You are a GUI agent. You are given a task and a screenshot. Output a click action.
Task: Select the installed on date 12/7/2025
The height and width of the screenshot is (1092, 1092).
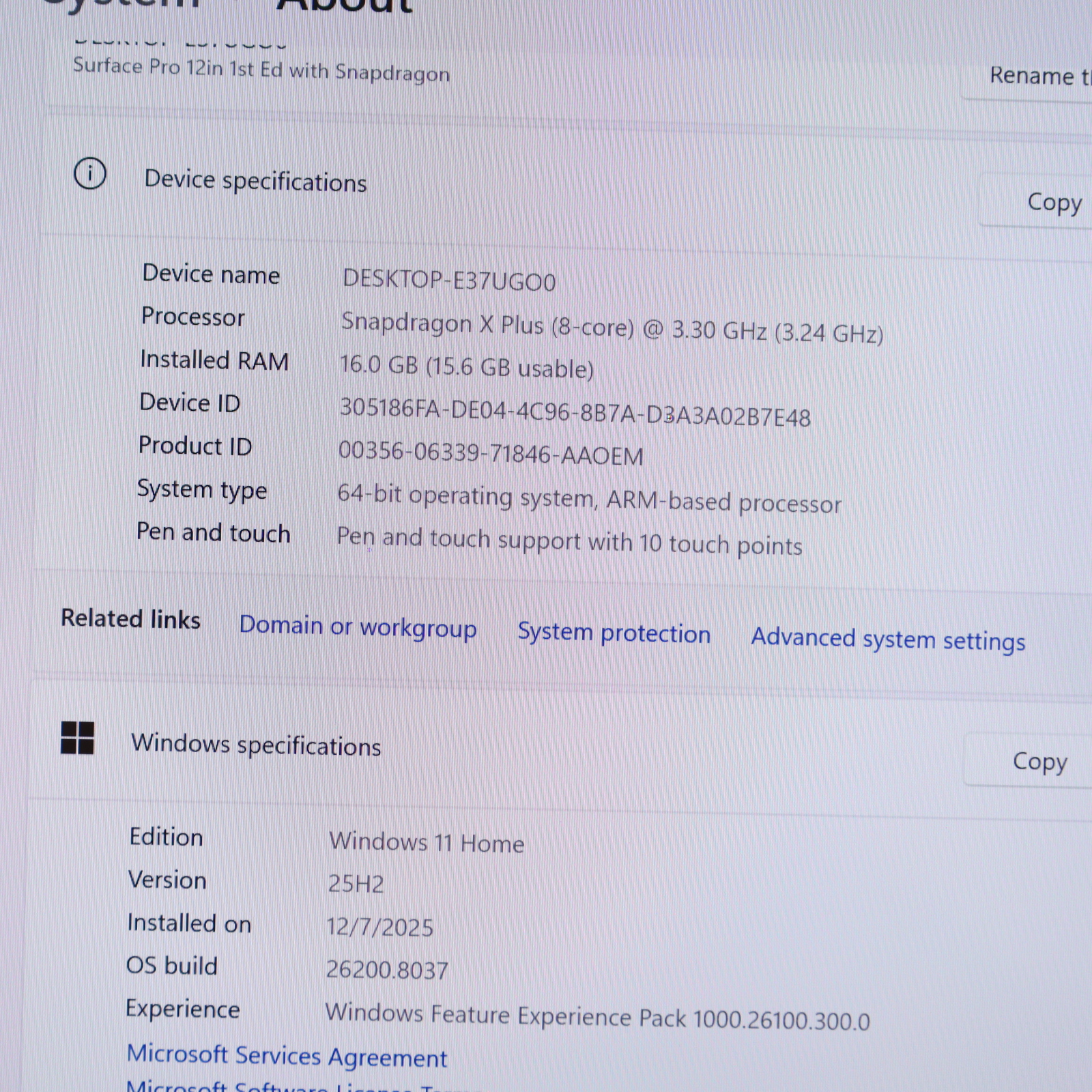[x=379, y=927]
